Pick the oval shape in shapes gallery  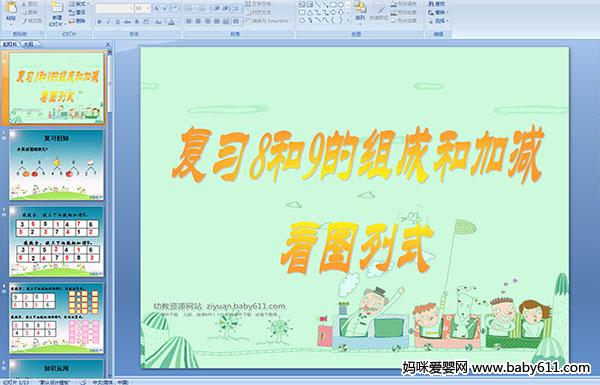341,5
